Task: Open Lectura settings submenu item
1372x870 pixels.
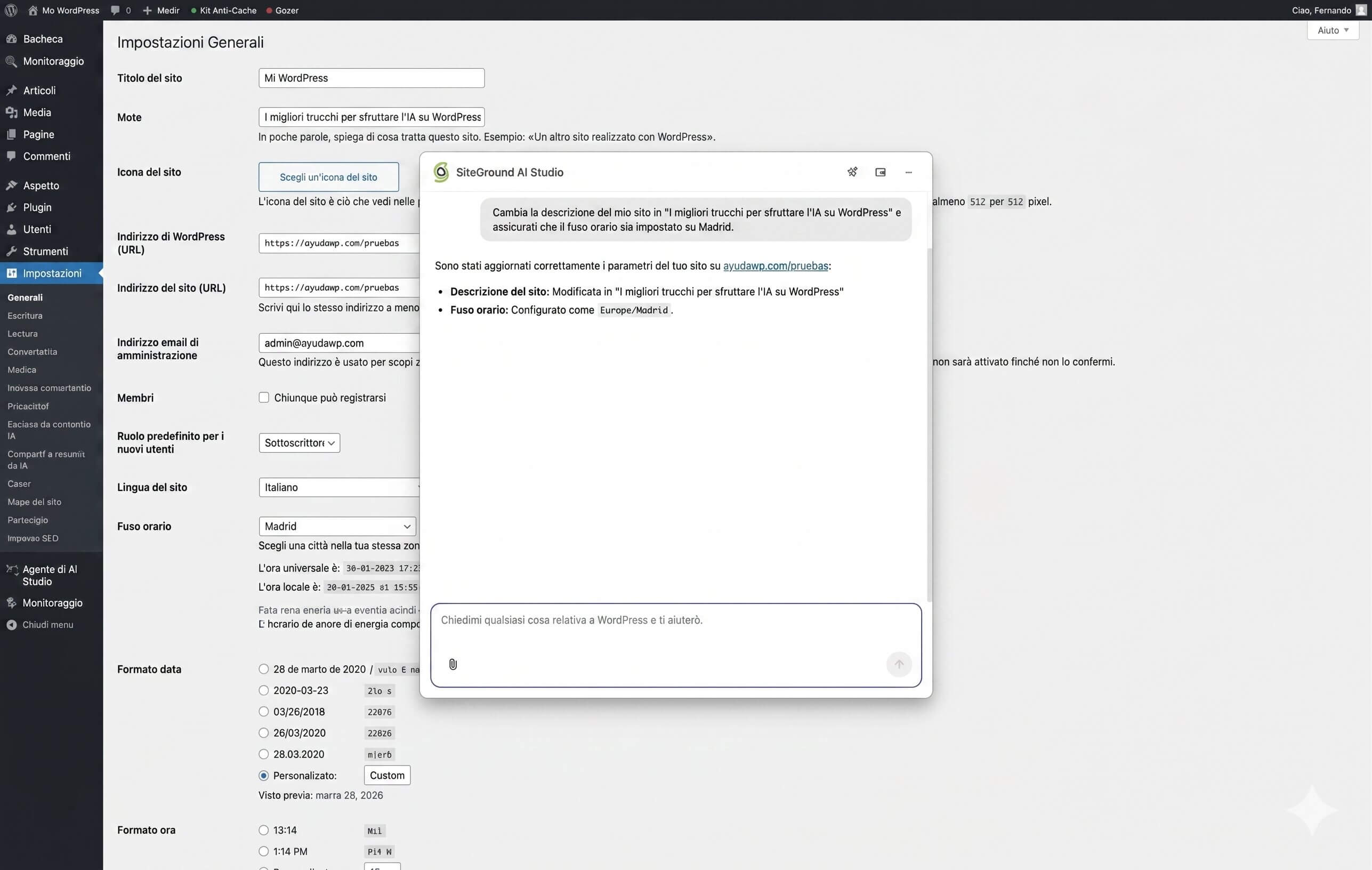Action: click(23, 334)
